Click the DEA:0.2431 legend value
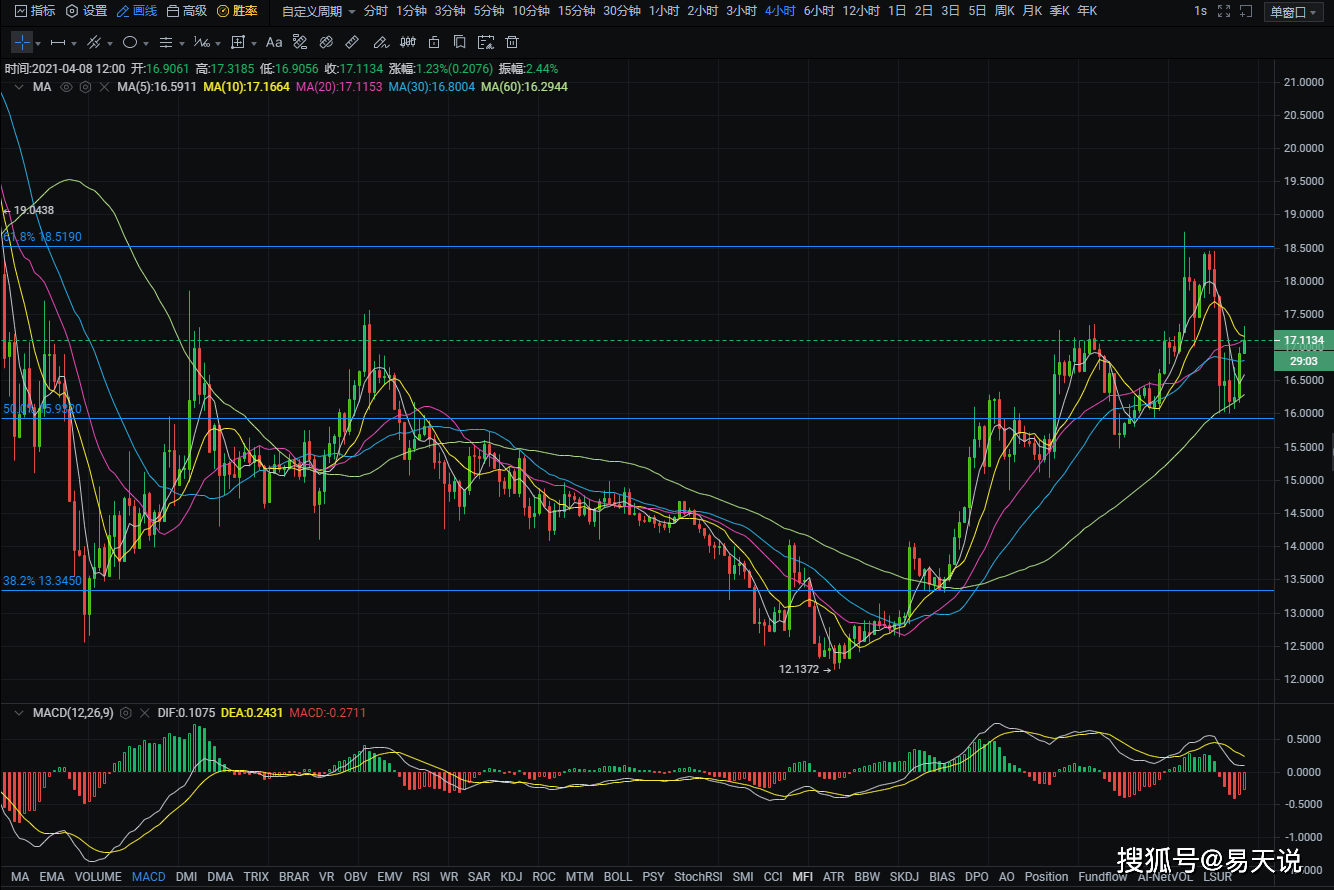Screen dimensions: 1334x890 coord(252,713)
